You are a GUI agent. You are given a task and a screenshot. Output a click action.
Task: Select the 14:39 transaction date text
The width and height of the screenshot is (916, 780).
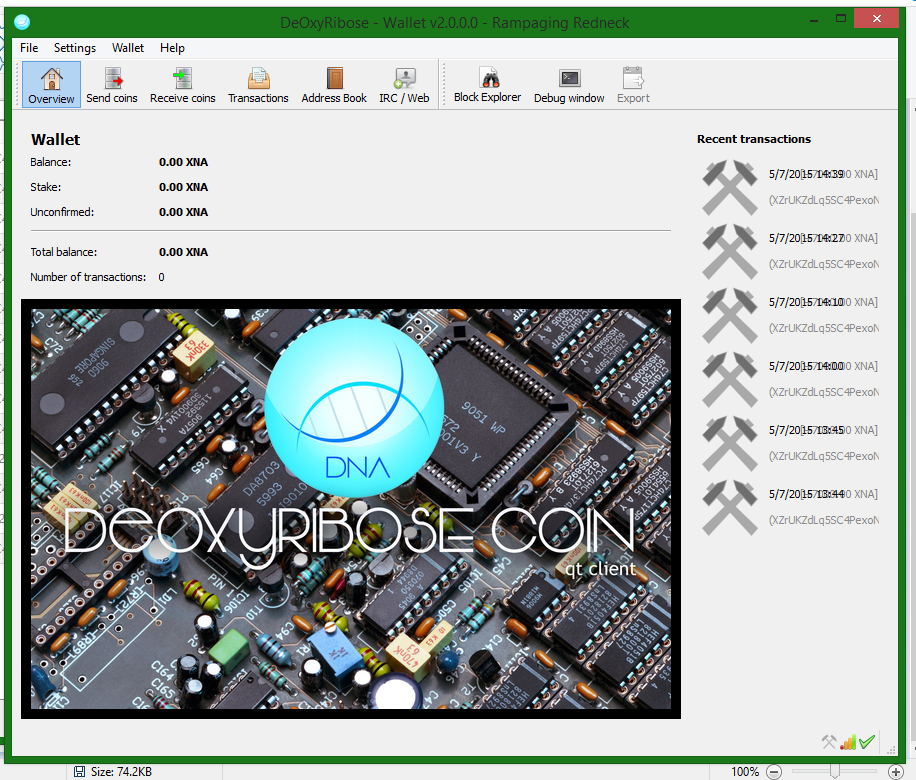tap(806, 174)
